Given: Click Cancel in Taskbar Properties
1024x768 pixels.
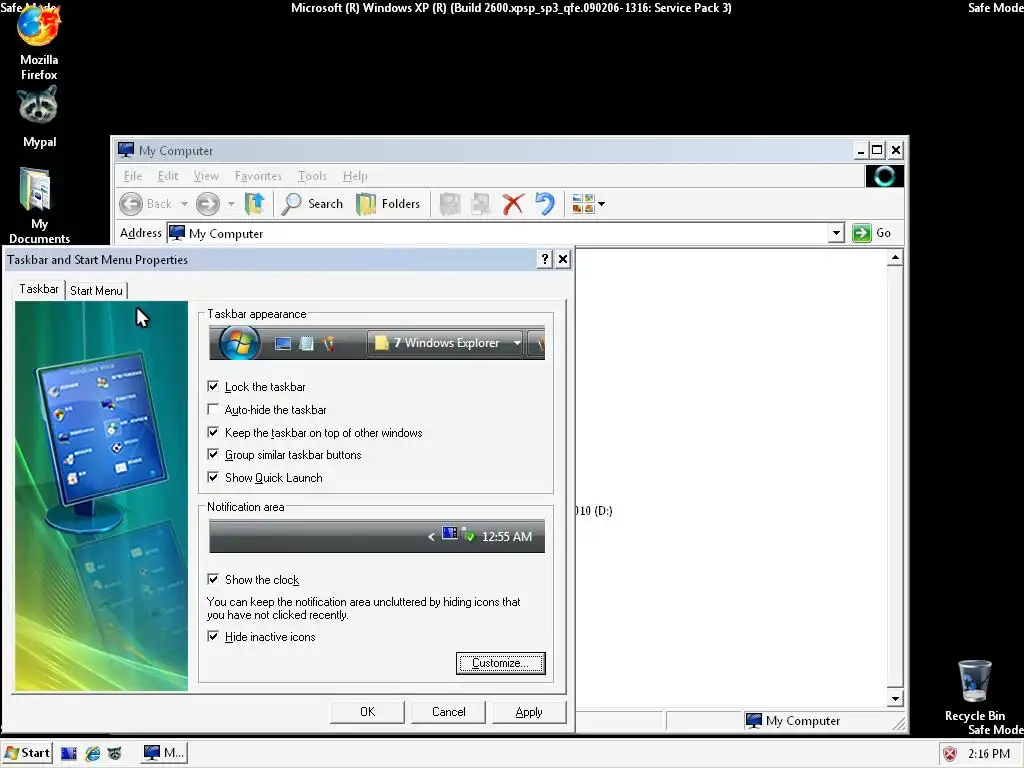Looking at the screenshot, I should [449, 712].
